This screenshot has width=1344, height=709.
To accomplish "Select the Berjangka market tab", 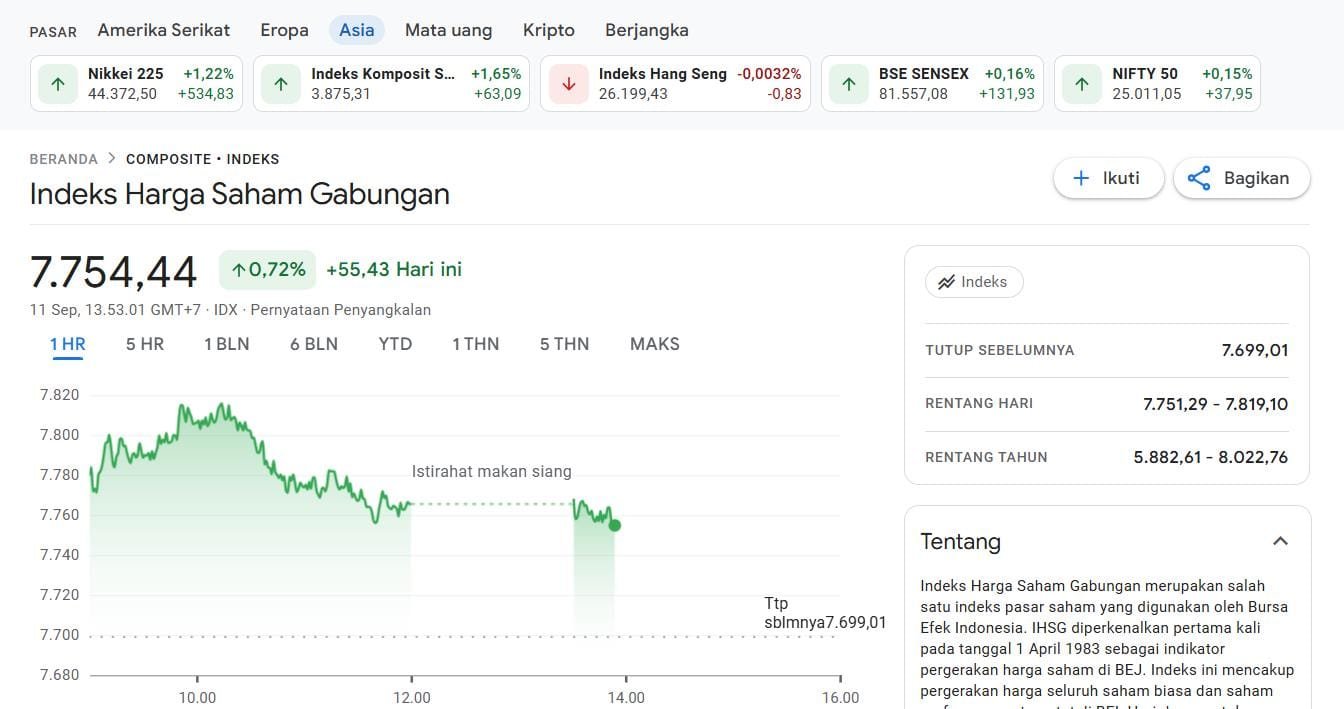I will 646,30.
